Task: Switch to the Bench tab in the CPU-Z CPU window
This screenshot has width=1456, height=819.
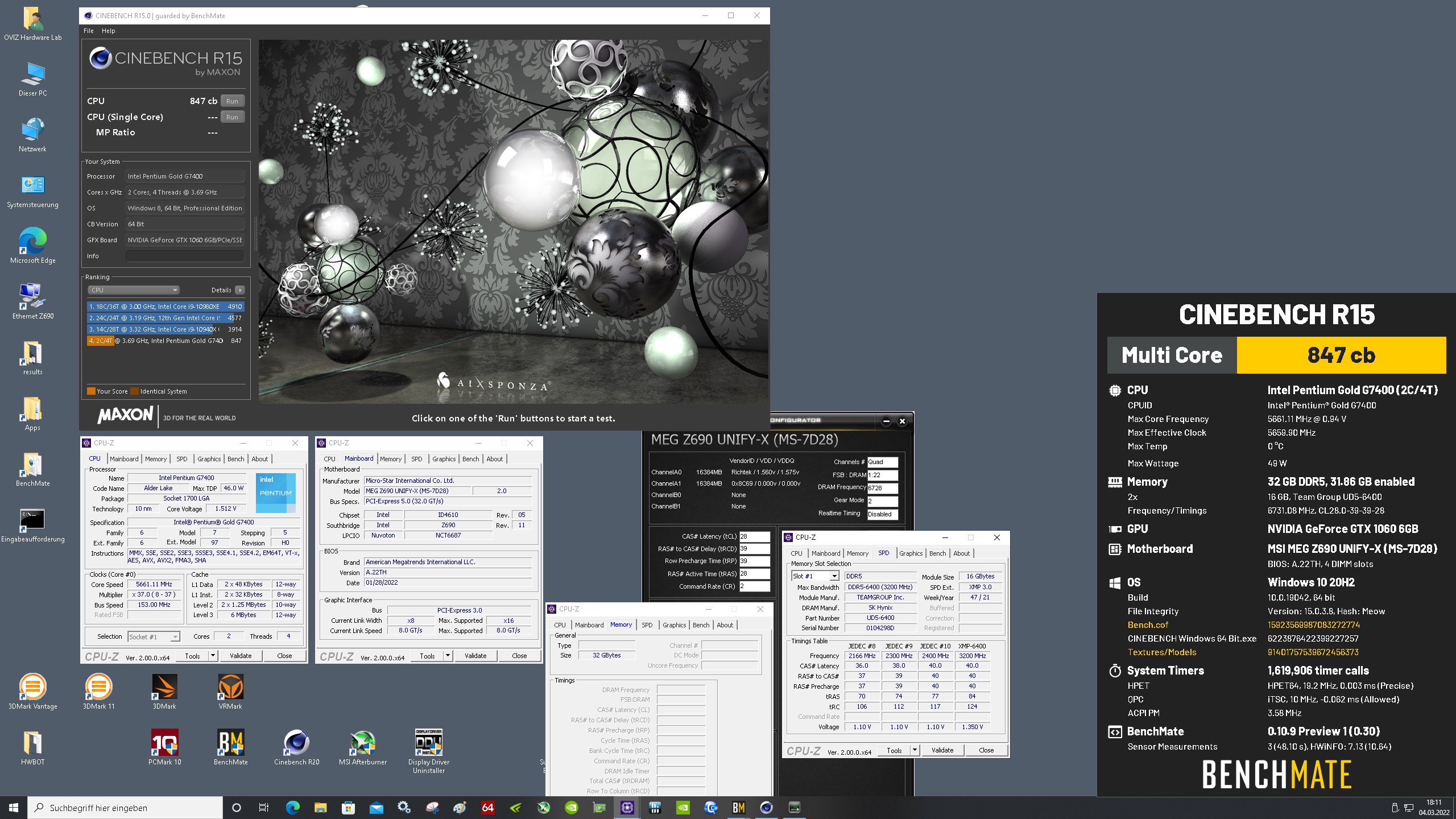Action: pyautogui.click(x=235, y=459)
